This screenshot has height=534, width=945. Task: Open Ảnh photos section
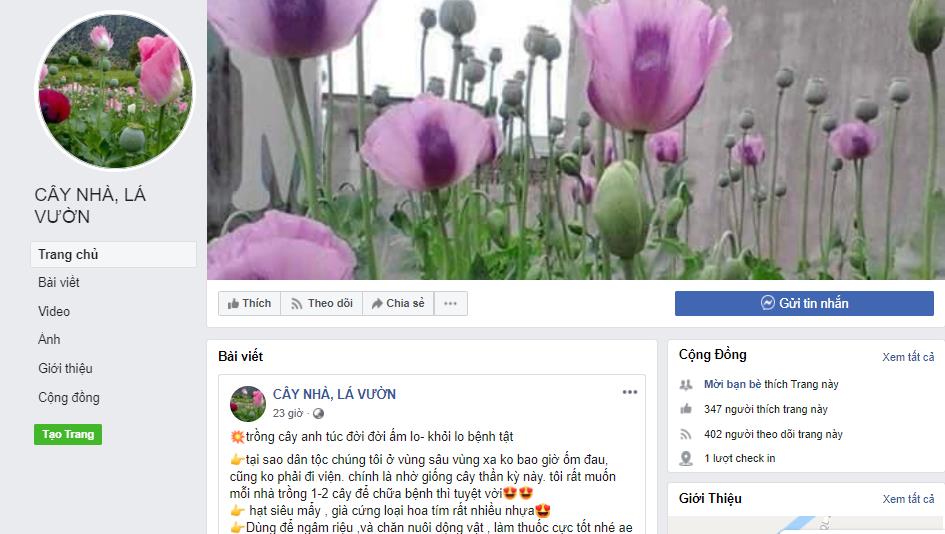point(49,339)
